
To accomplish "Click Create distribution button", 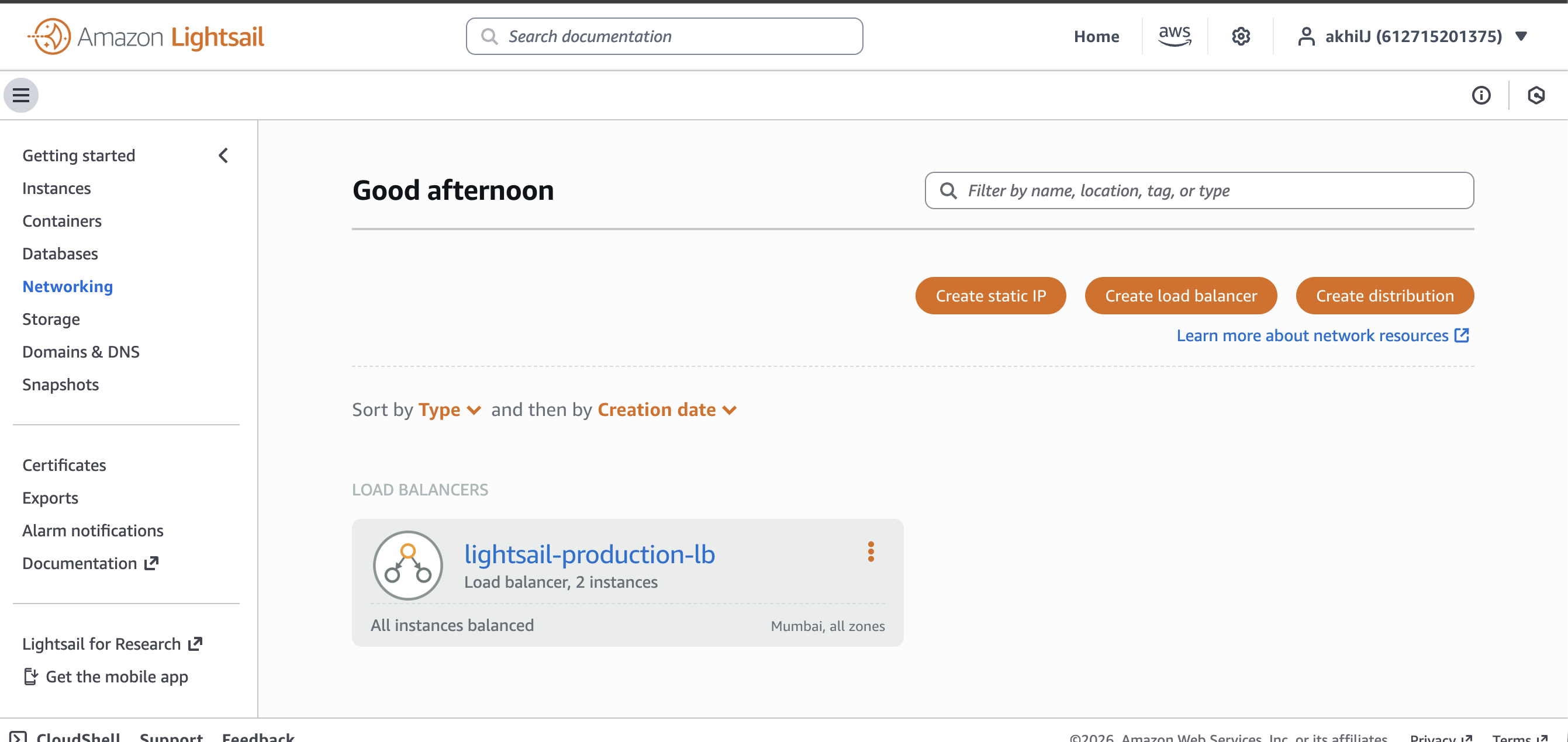I will pyautogui.click(x=1385, y=296).
